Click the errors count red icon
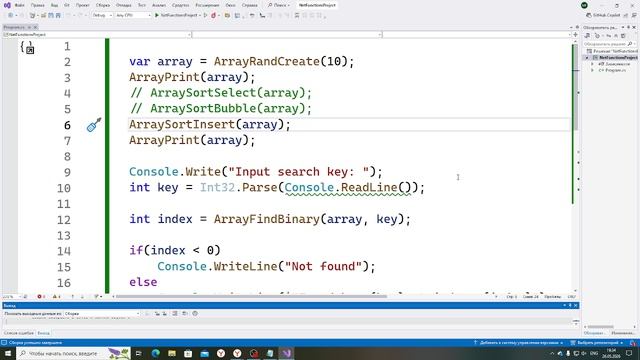 [x=41, y=296]
